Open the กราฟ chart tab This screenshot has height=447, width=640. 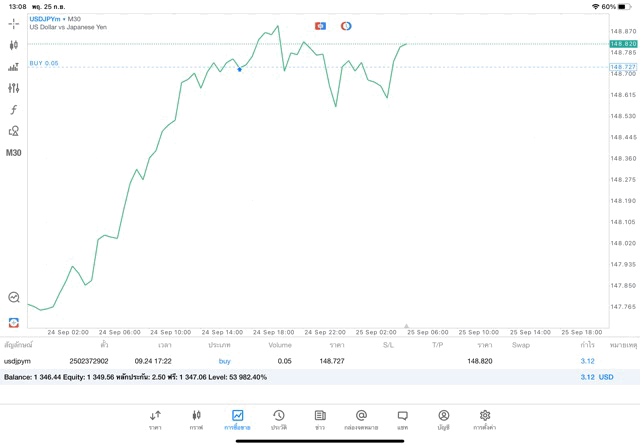click(x=196, y=419)
